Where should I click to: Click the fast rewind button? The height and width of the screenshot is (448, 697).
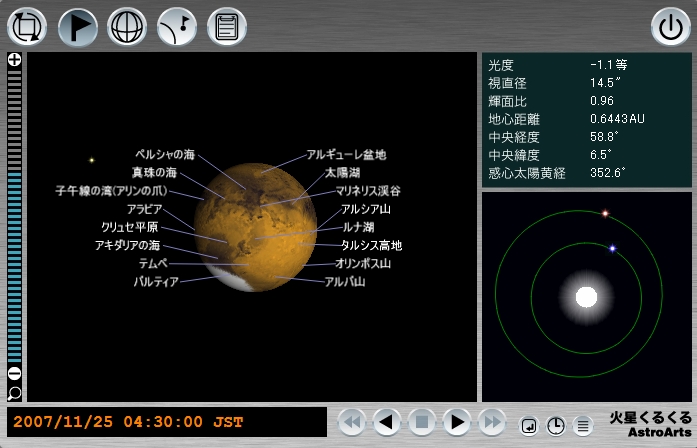click(353, 422)
